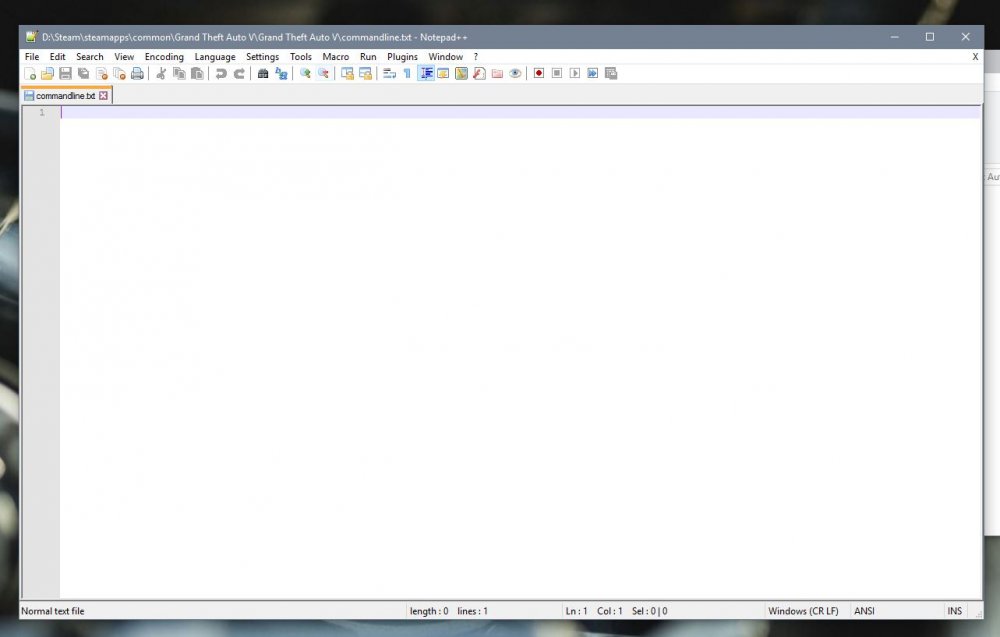1000x637 pixels.
Task: Open Folder as Workspace icon
Action: pyautogui.click(x=497, y=73)
